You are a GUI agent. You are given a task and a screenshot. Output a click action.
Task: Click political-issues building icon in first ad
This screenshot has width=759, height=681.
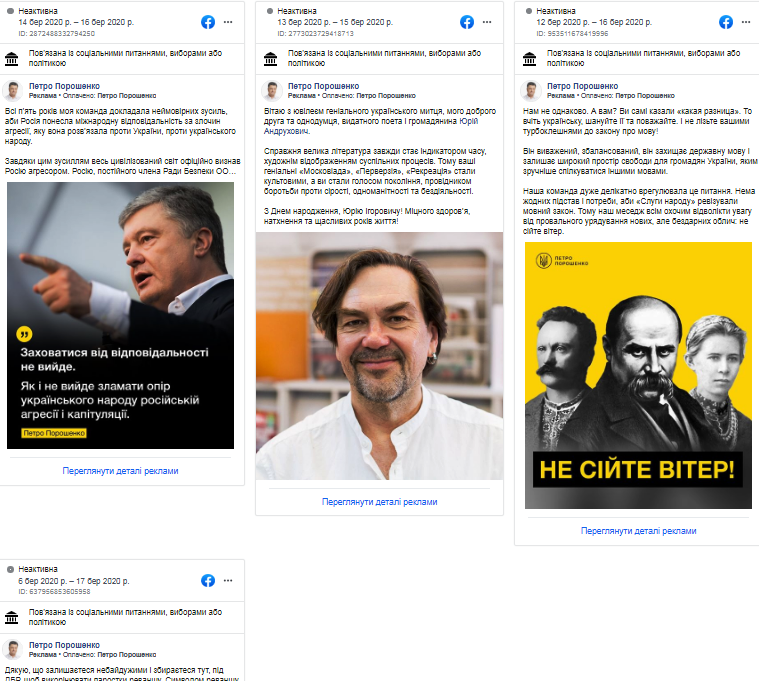(12, 59)
